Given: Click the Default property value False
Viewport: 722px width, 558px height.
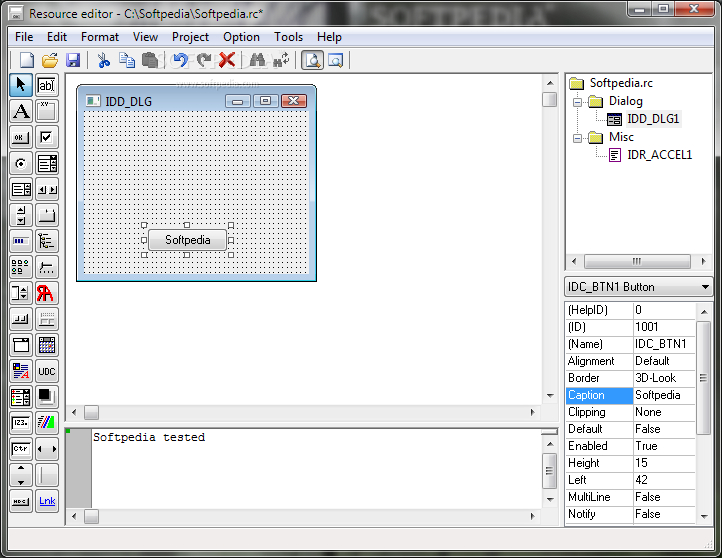Looking at the screenshot, I should [664, 429].
